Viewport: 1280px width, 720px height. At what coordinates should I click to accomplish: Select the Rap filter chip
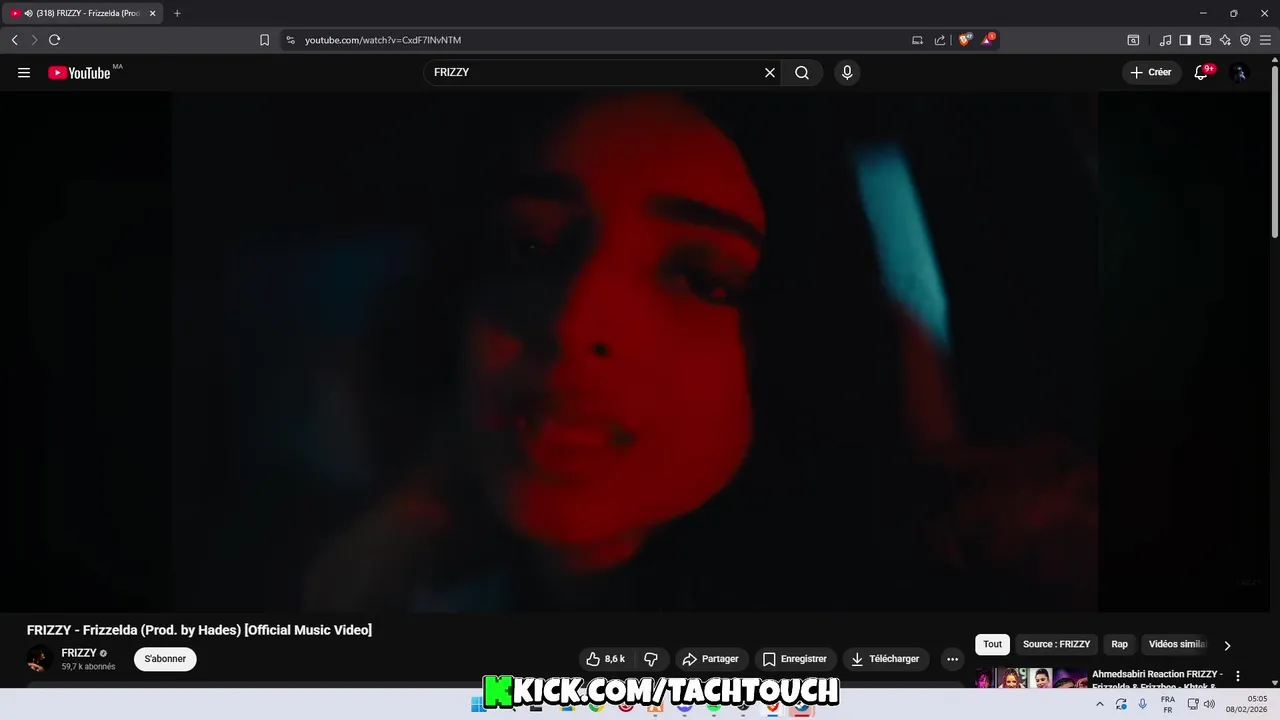point(1120,644)
